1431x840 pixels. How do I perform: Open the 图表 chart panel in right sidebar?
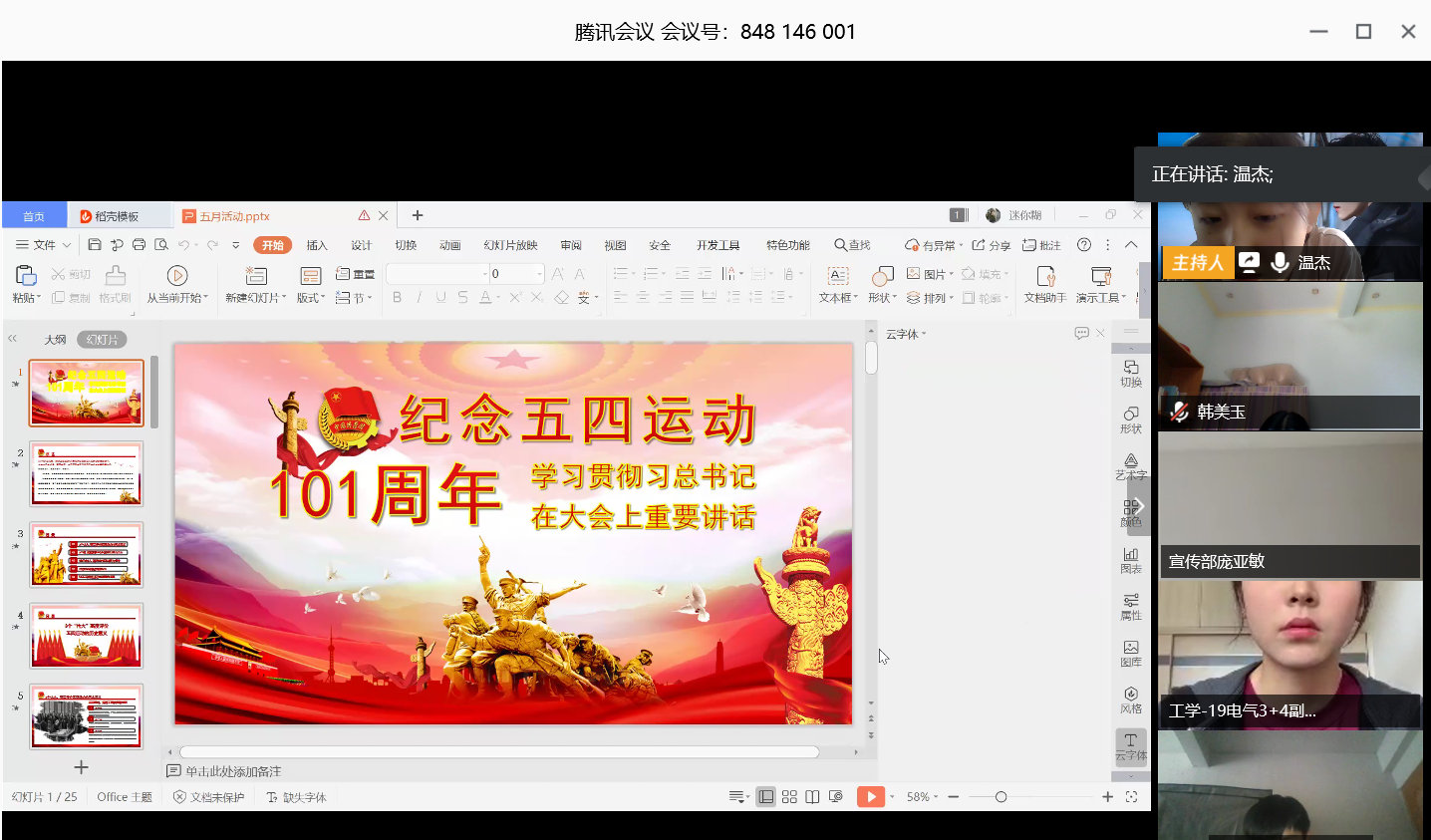1131,561
